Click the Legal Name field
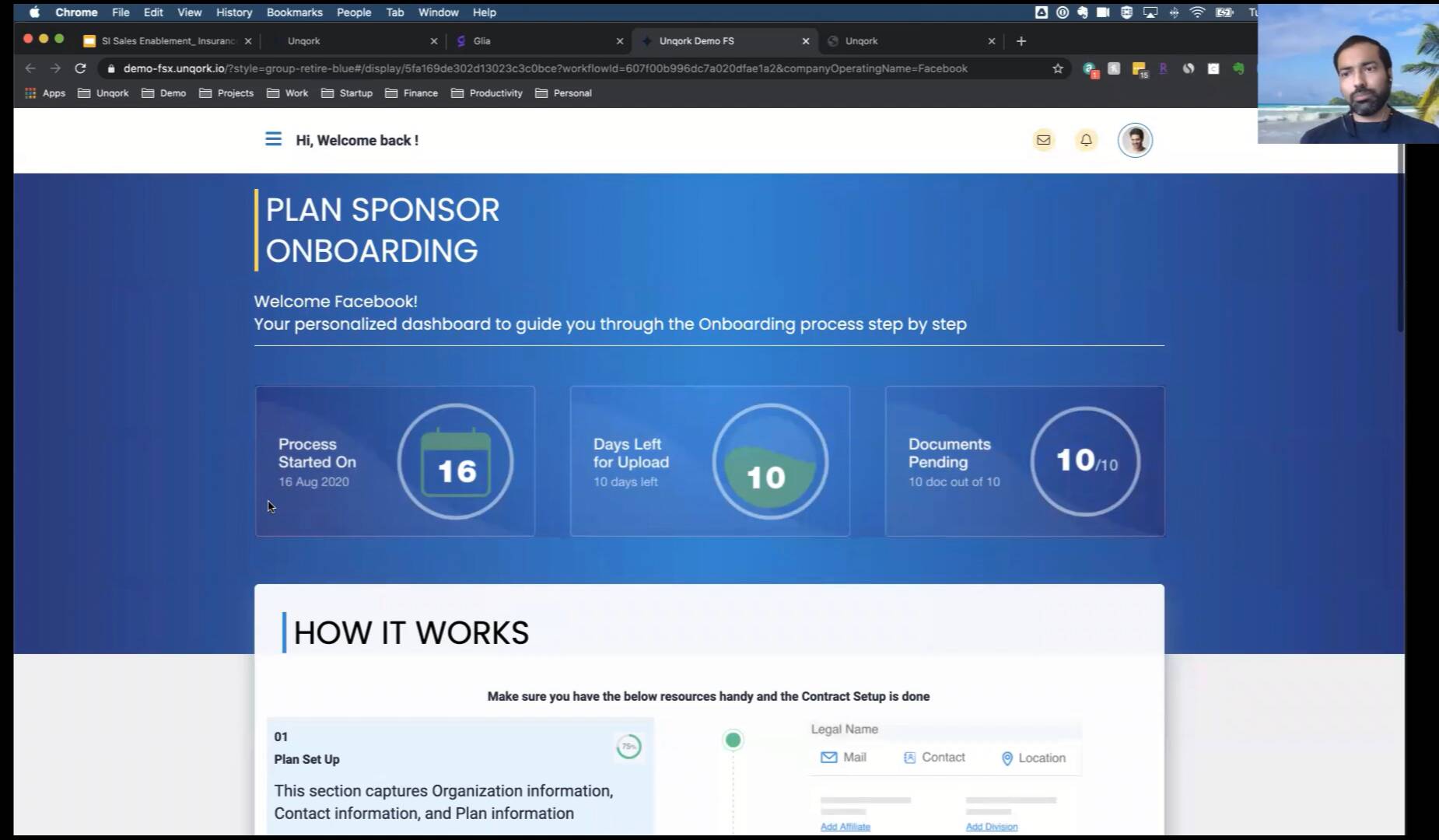The height and width of the screenshot is (840, 1439). pyautogui.click(x=945, y=730)
